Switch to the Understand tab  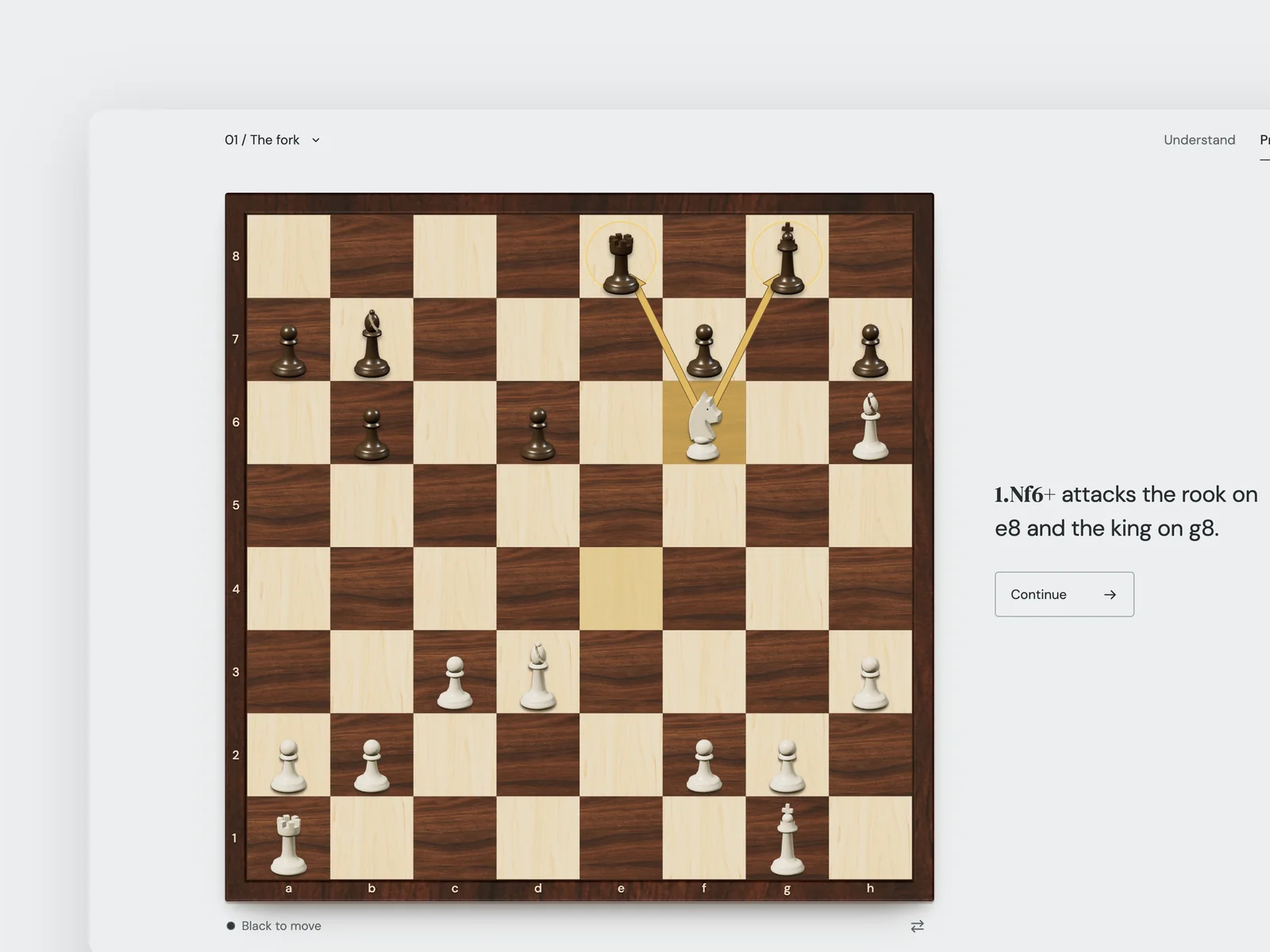1199,140
